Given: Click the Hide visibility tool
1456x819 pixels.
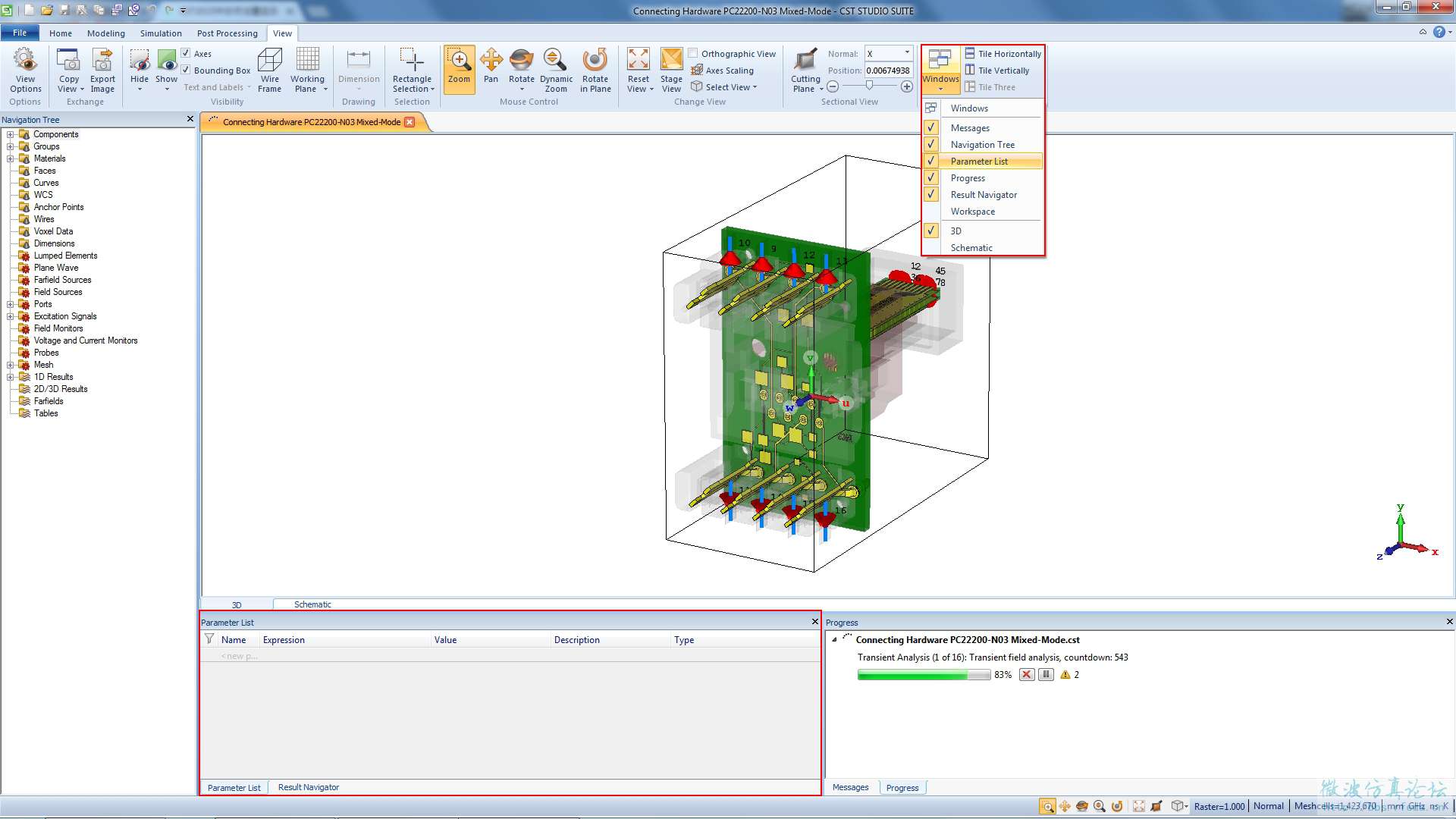Looking at the screenshot, I should tap(140, 71).
